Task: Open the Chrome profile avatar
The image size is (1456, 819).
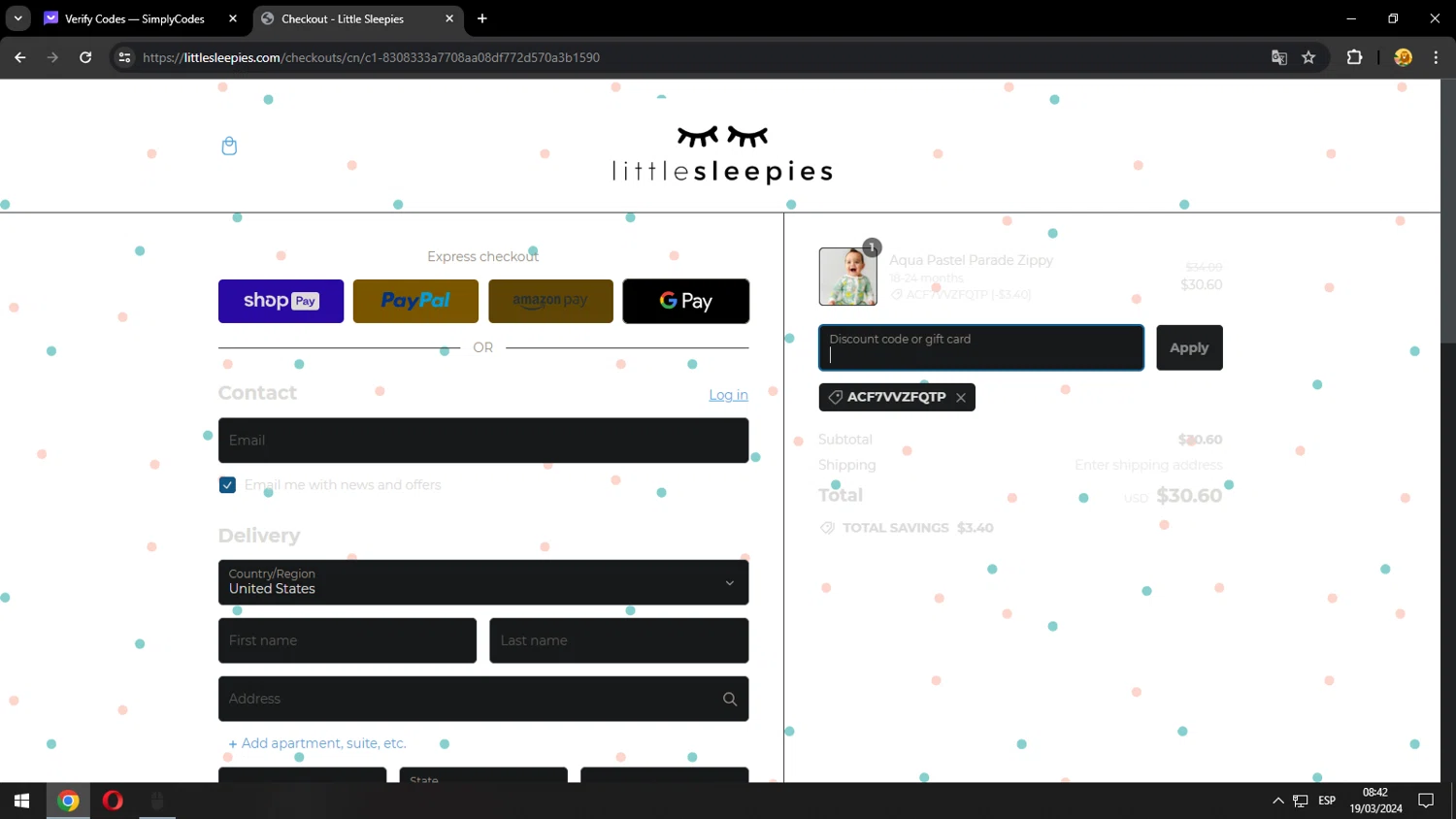Action: point(1403,57)
